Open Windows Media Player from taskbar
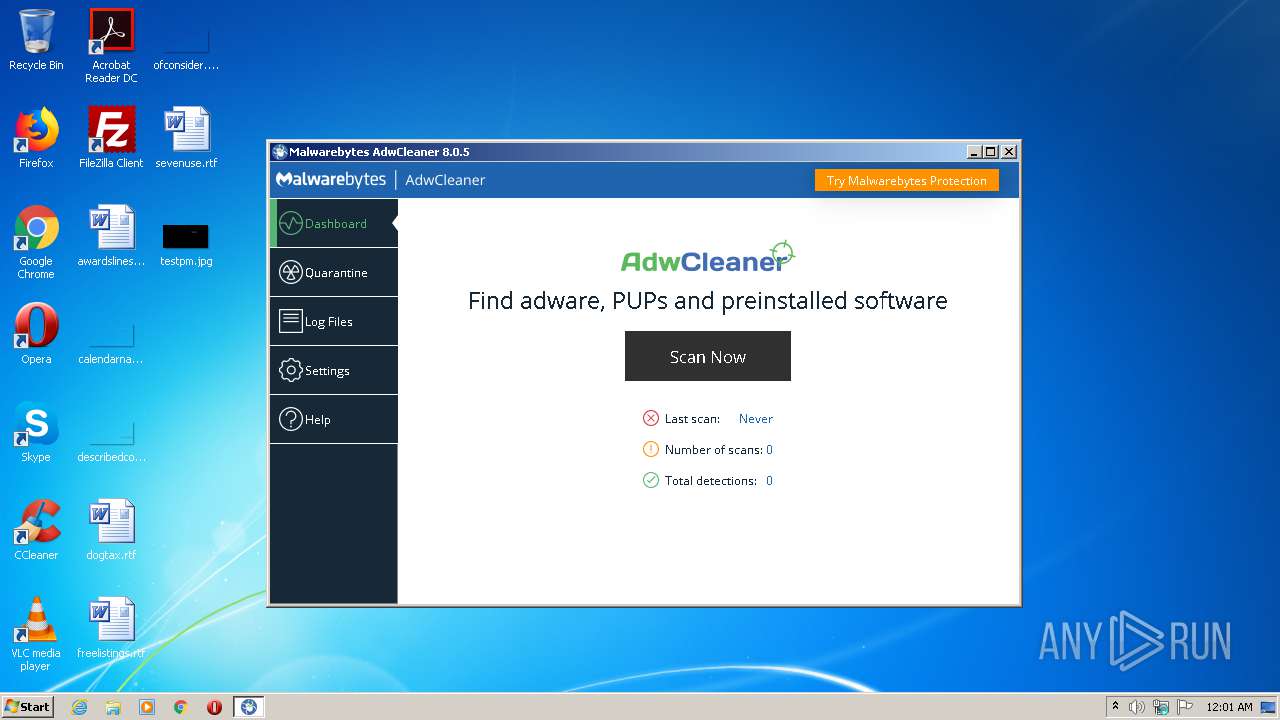The height and width of the screenshot is (720, 1280). [147, 707]
